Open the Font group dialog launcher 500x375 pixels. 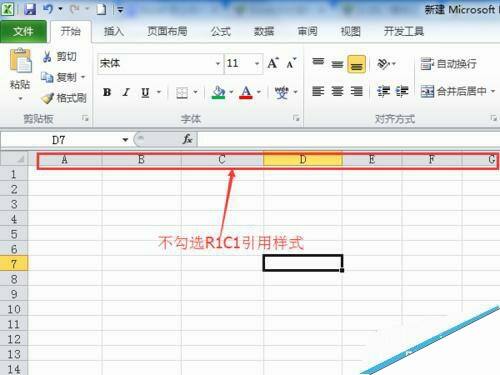[296, 118]
